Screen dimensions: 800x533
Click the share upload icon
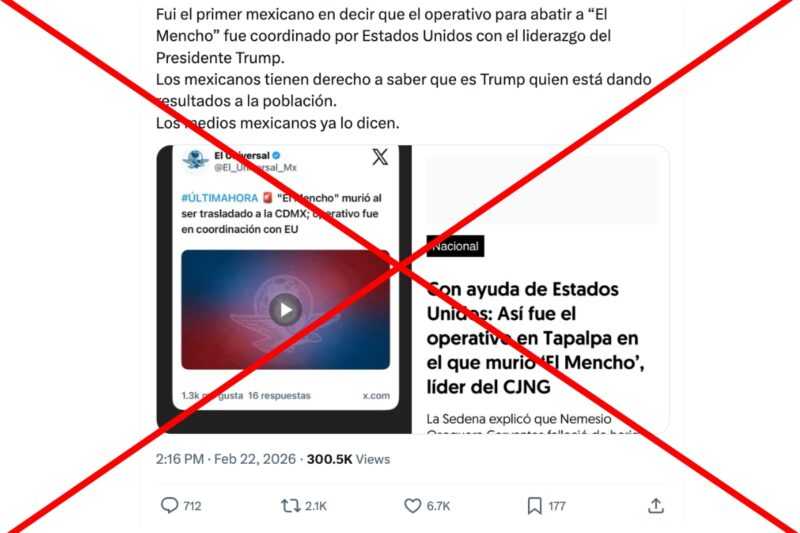(656, 505)
